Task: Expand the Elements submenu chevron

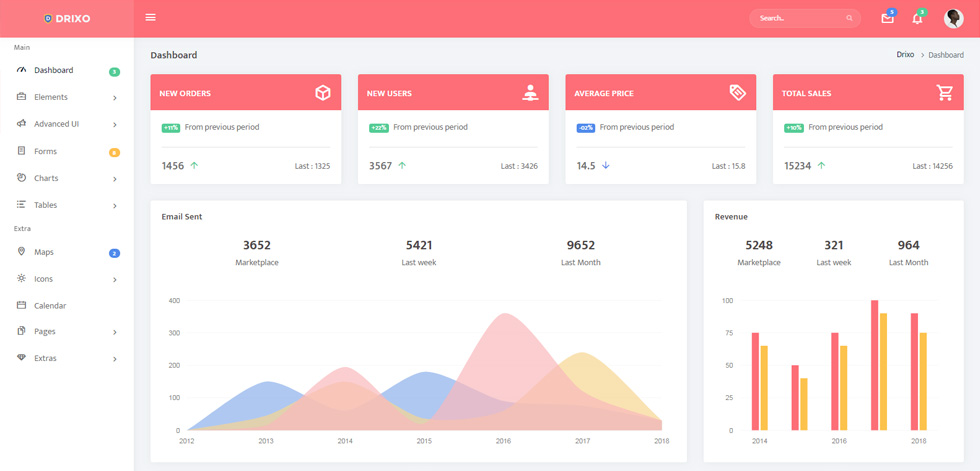Action: [114, 98]
